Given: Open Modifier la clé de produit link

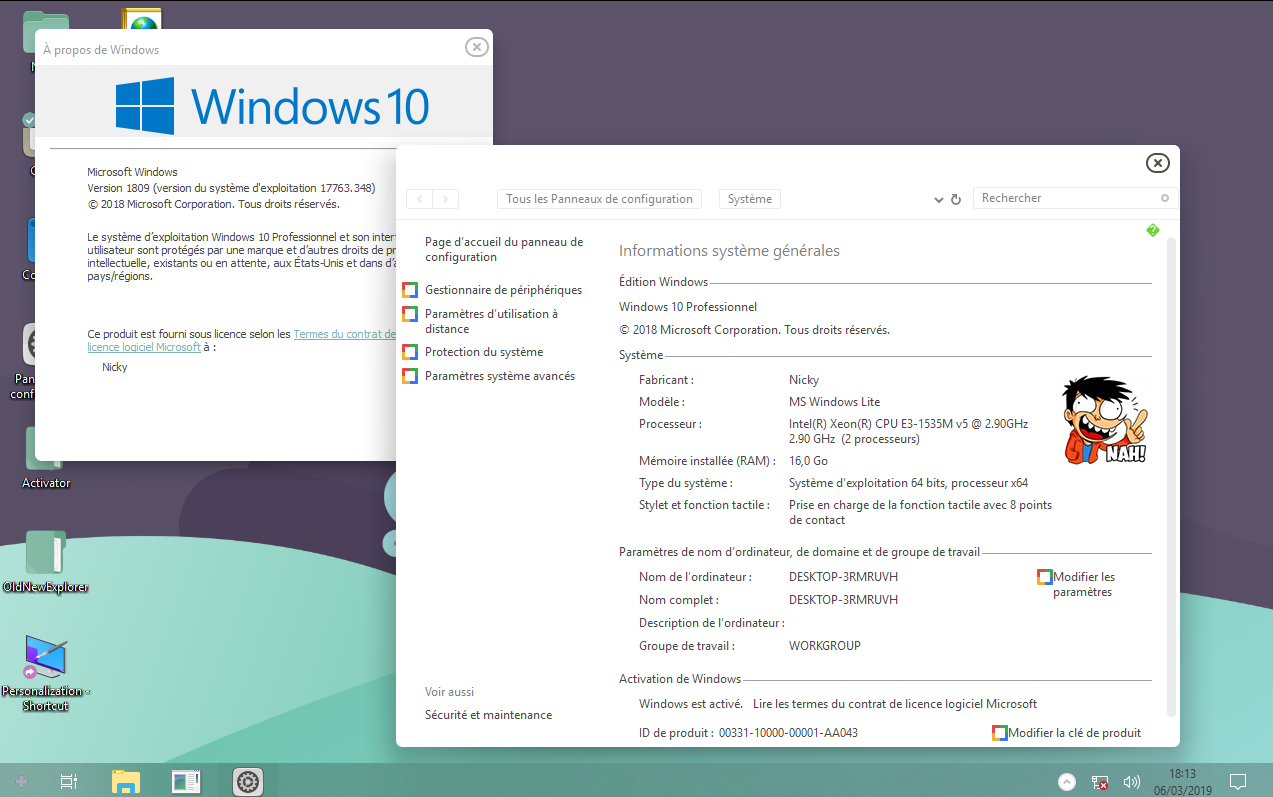Looking at the screenshot, I should [x=1075, y=733].
